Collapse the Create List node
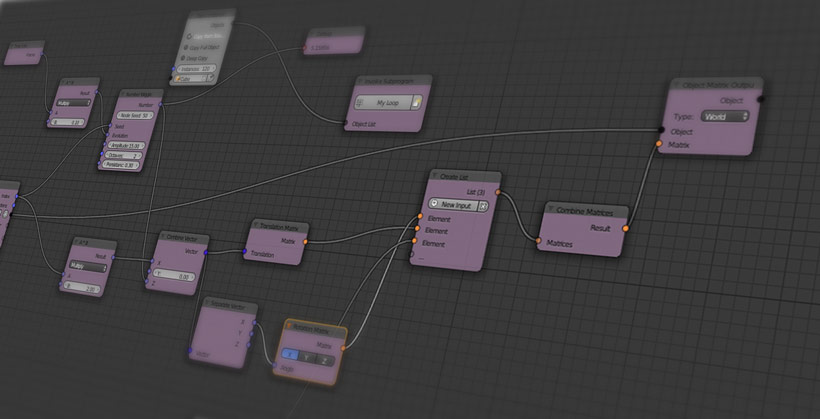 (x=434, y=176)
